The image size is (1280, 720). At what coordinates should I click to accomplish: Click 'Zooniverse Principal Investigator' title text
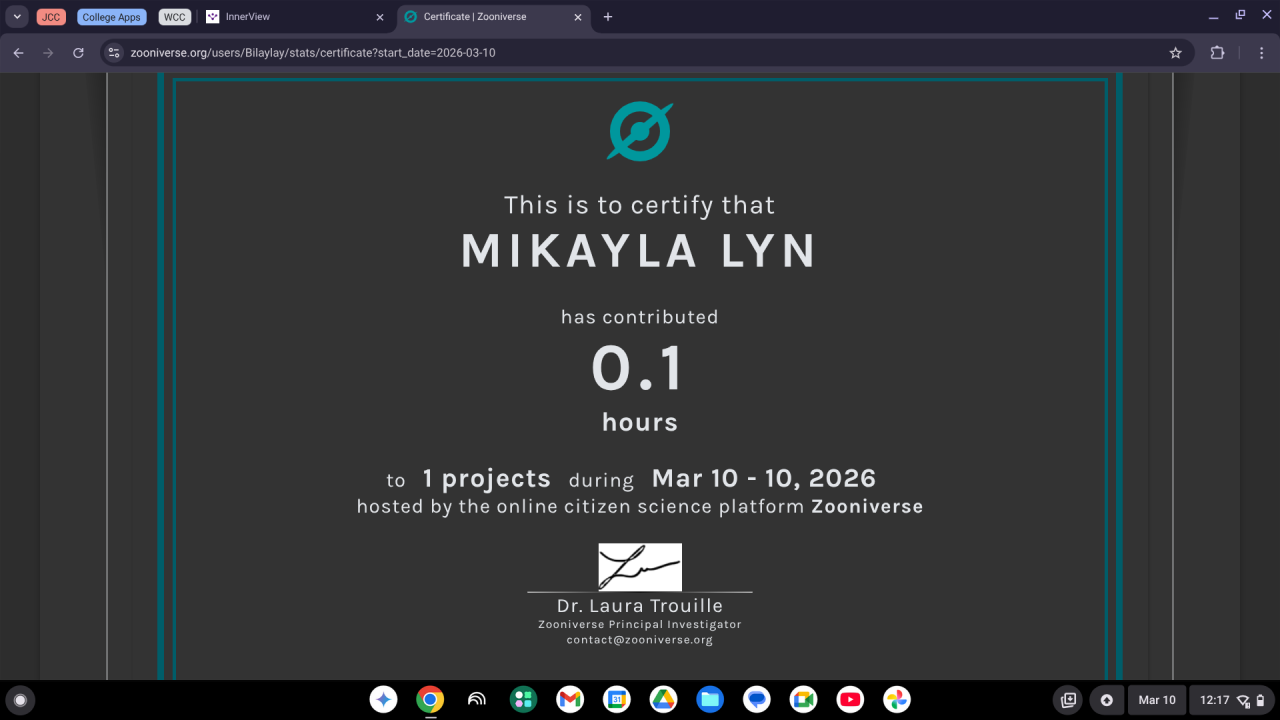click(640, 624)
